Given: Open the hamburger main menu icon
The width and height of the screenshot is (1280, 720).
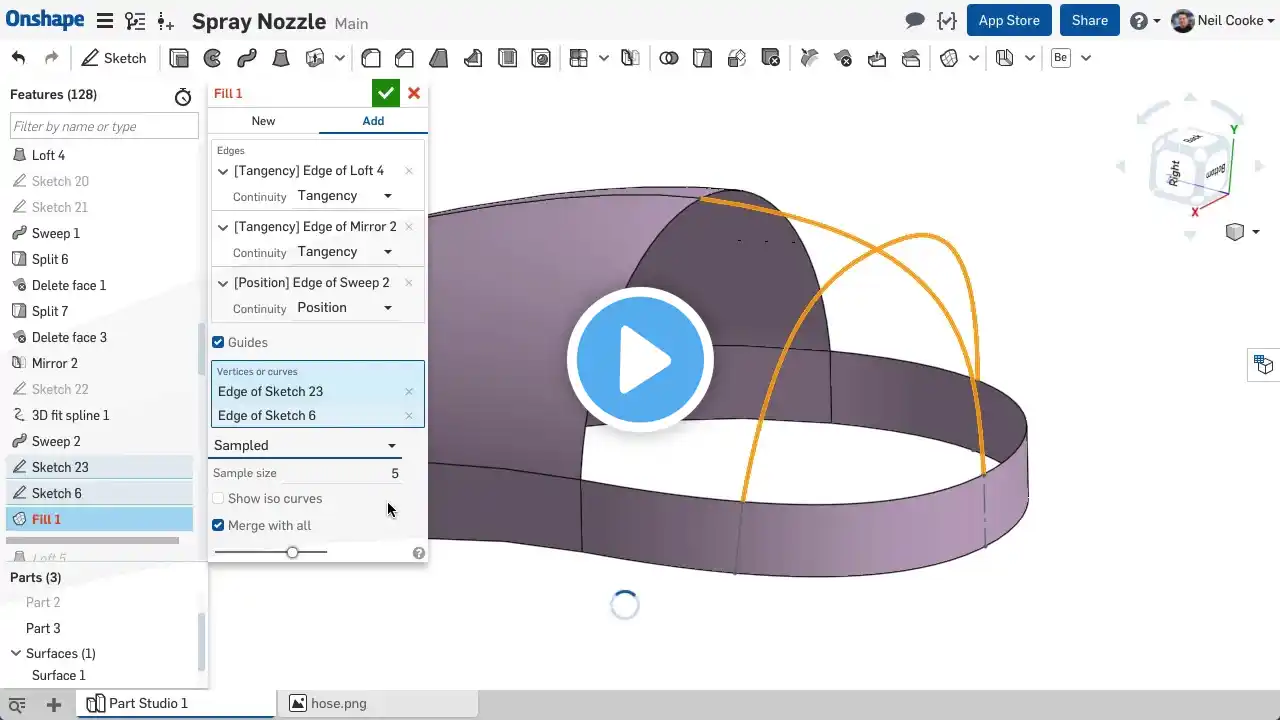Looking at the screenshot, I should click(x=105, y=21).
